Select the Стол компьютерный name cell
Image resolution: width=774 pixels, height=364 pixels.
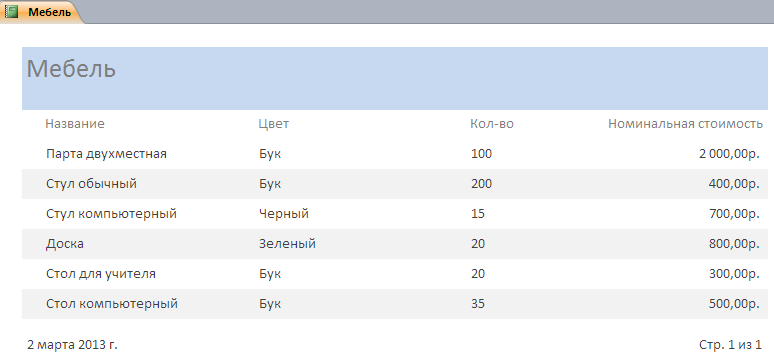(112, 304)
